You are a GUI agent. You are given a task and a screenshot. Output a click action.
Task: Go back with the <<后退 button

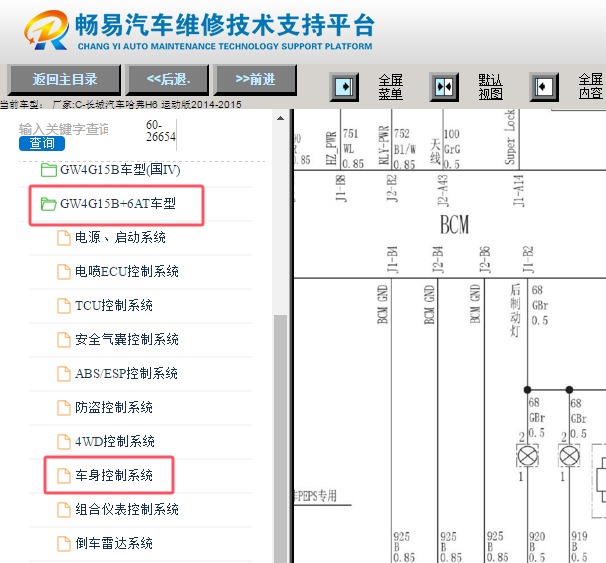click(x=168, y=80)
